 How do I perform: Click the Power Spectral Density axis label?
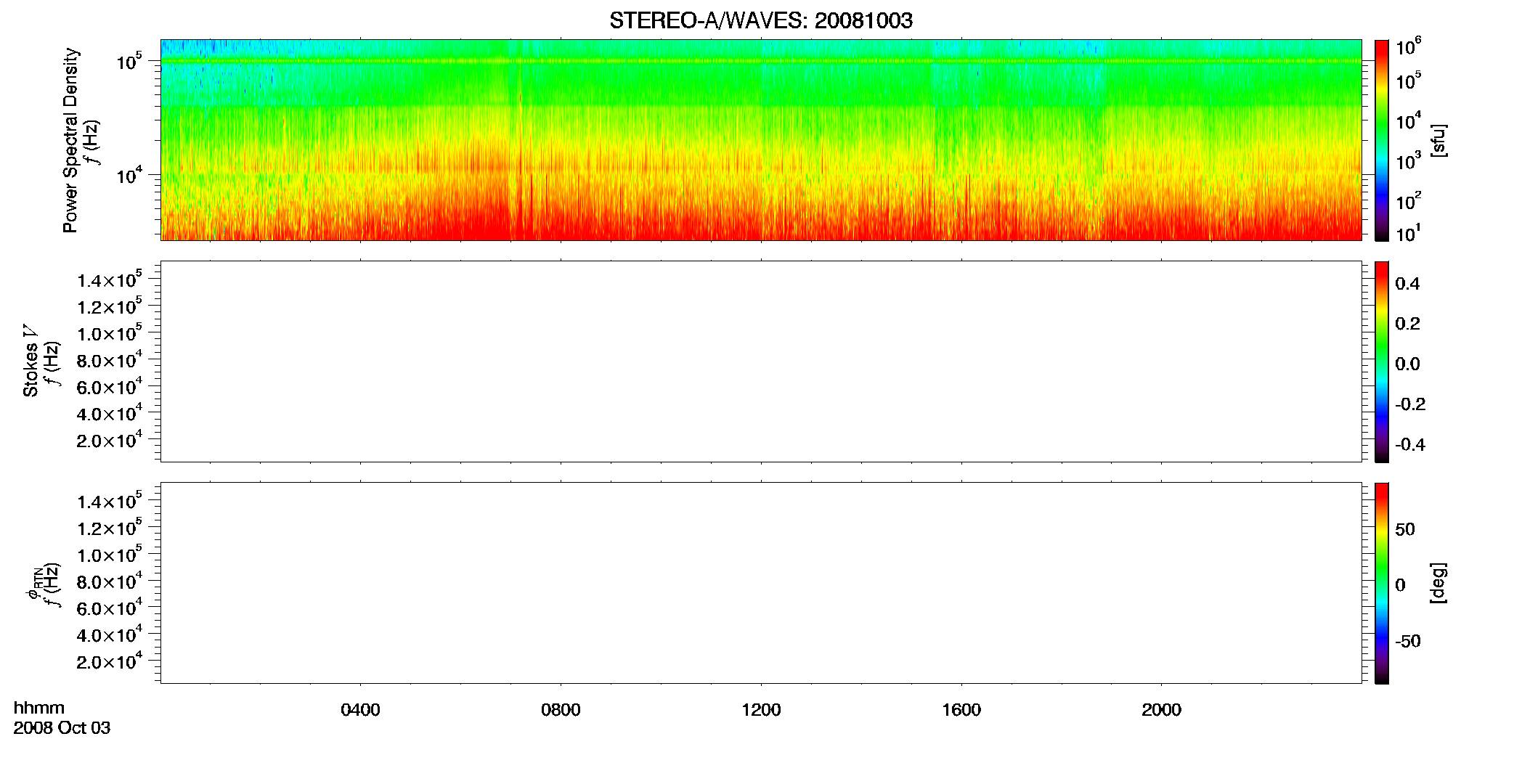coord(70,140)
